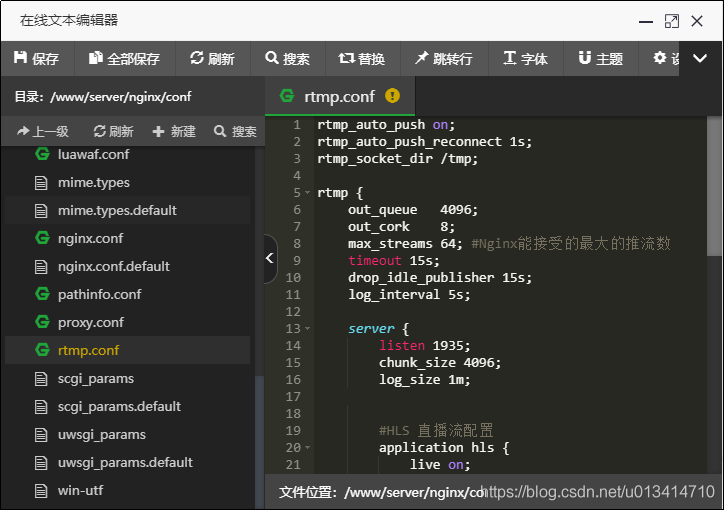The image size is (725, 511).
Task: Fold the application hls block at line 20
Action: (307, 448)
